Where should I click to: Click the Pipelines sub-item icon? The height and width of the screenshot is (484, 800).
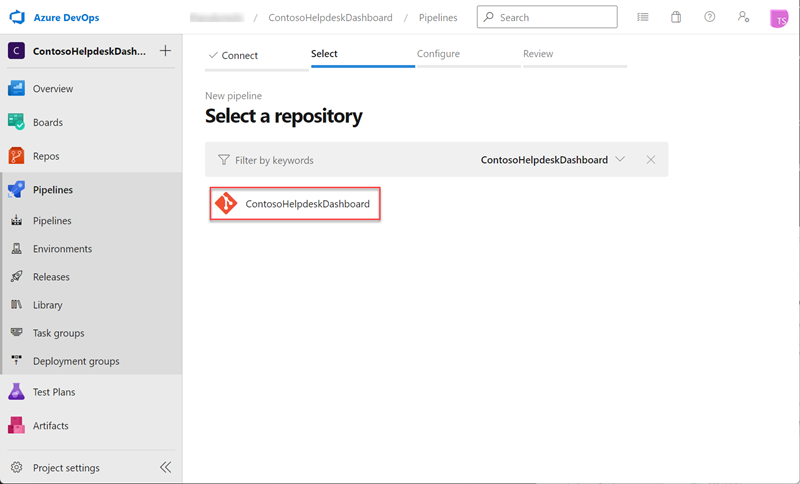click(17, 220)
